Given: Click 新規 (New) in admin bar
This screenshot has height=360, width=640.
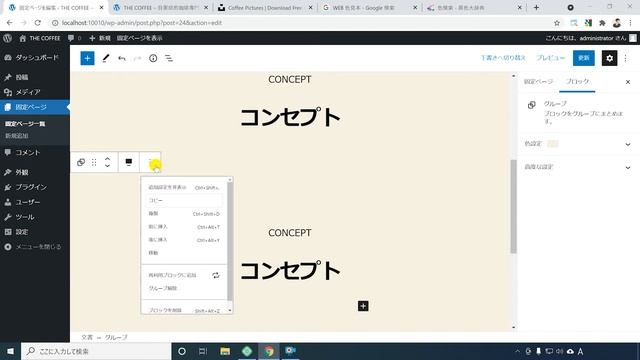Looking at the screenshot, I should click(100, 38).
